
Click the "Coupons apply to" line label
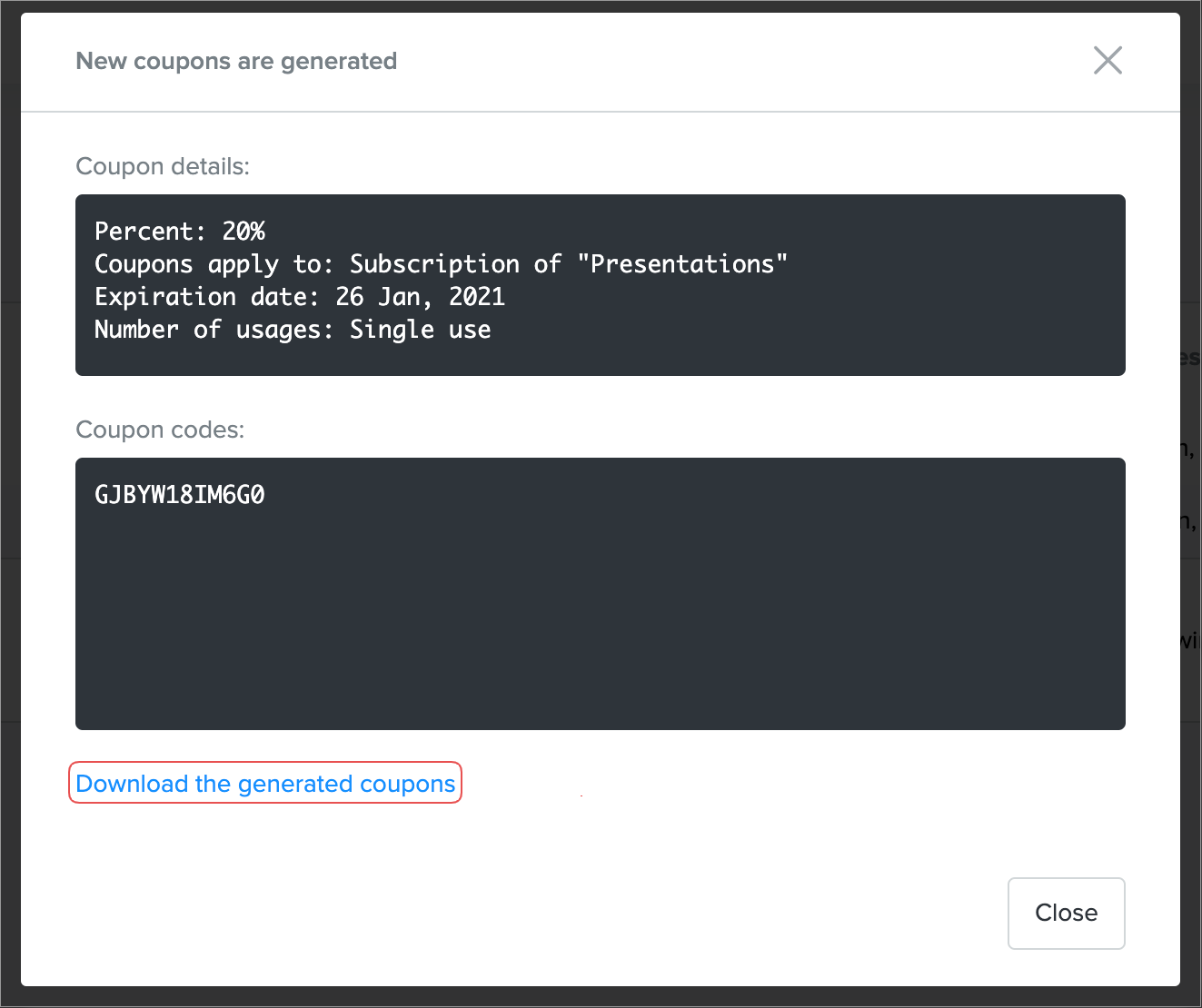pyautogui.click(x=214, y=264)
